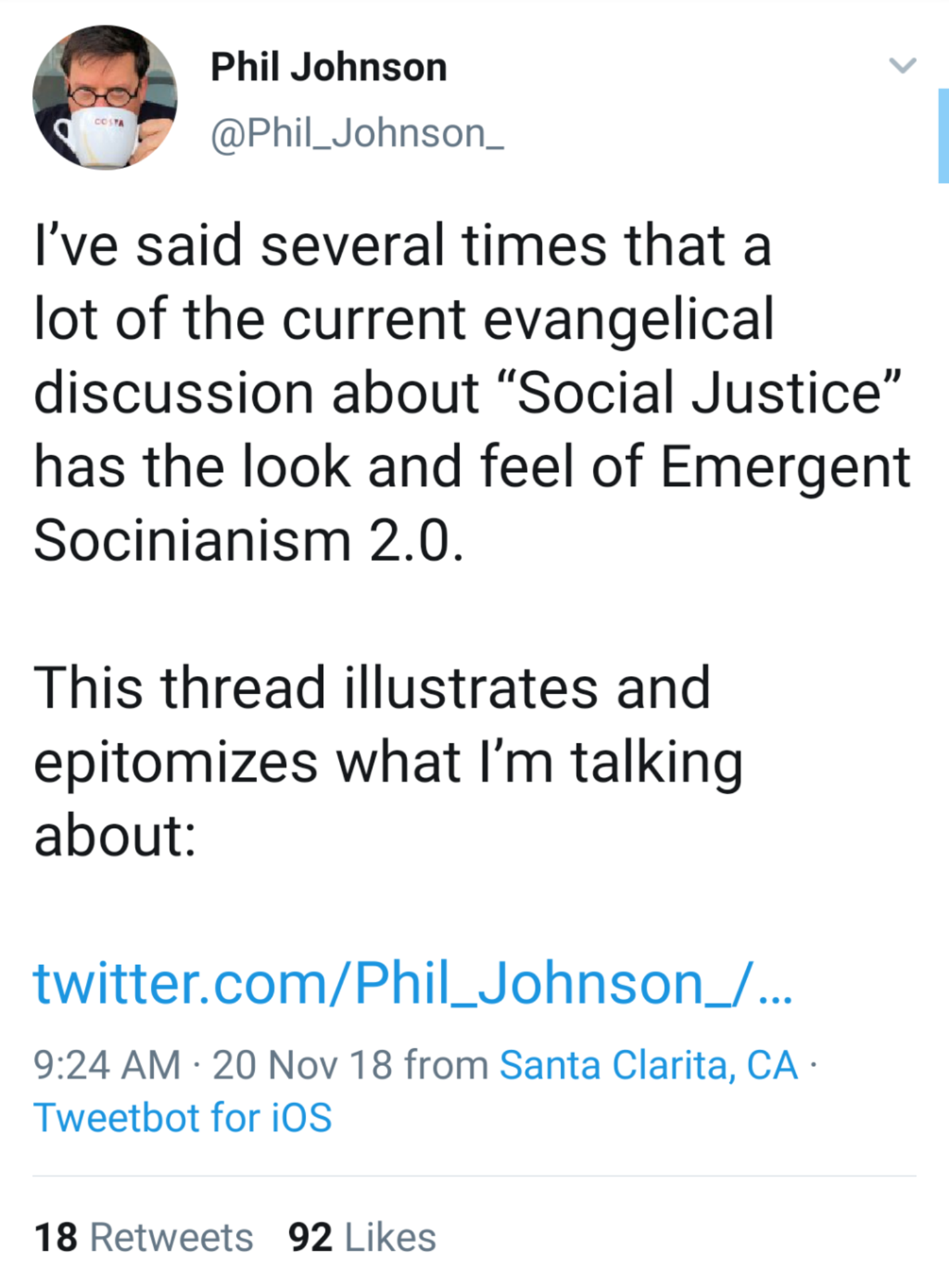Viewport: 949px width, 1288px height.
Task: Click the final word "about:" of the tweet
Action: pos(114,836)
